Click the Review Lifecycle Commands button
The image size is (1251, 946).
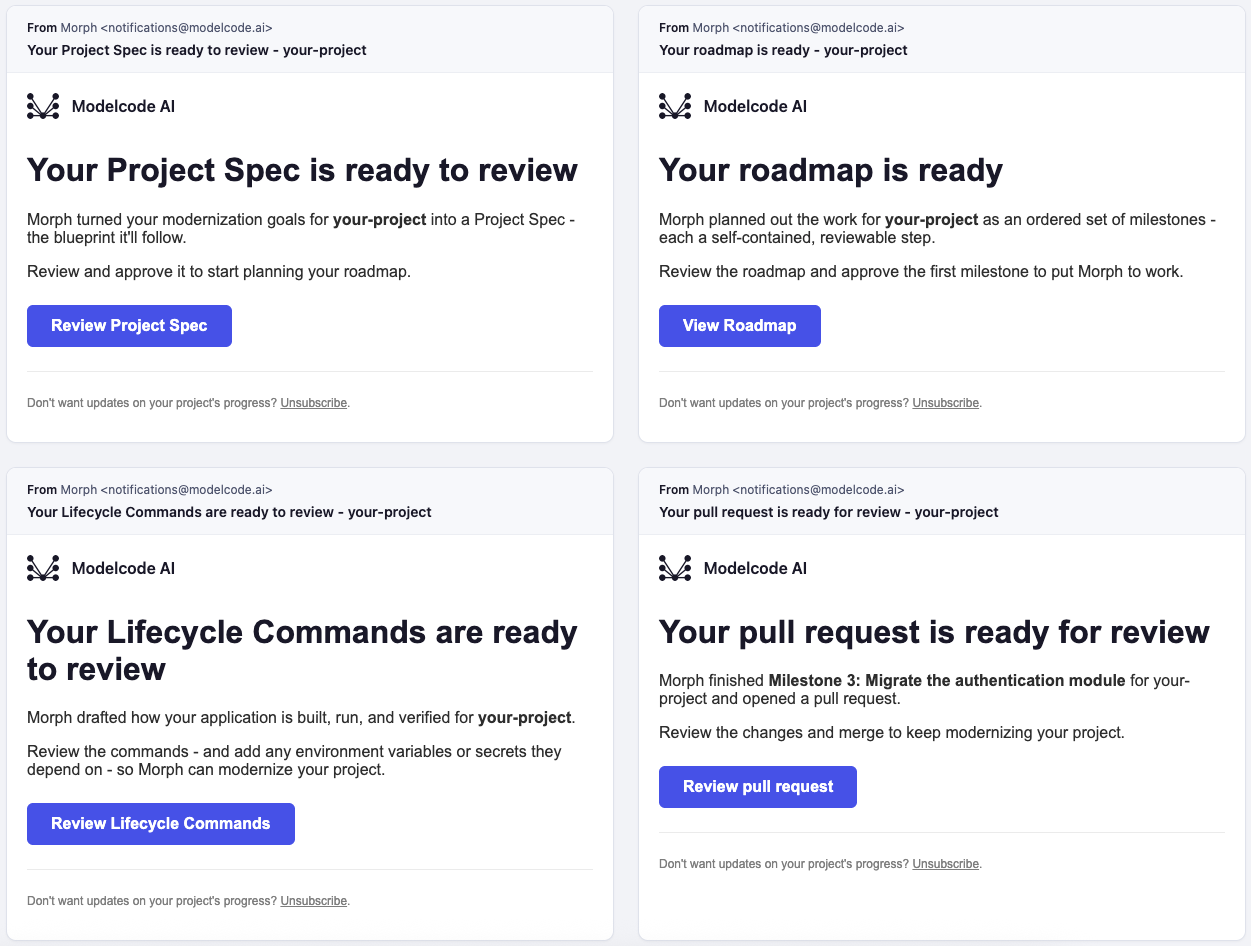click(x=161, y=824)
